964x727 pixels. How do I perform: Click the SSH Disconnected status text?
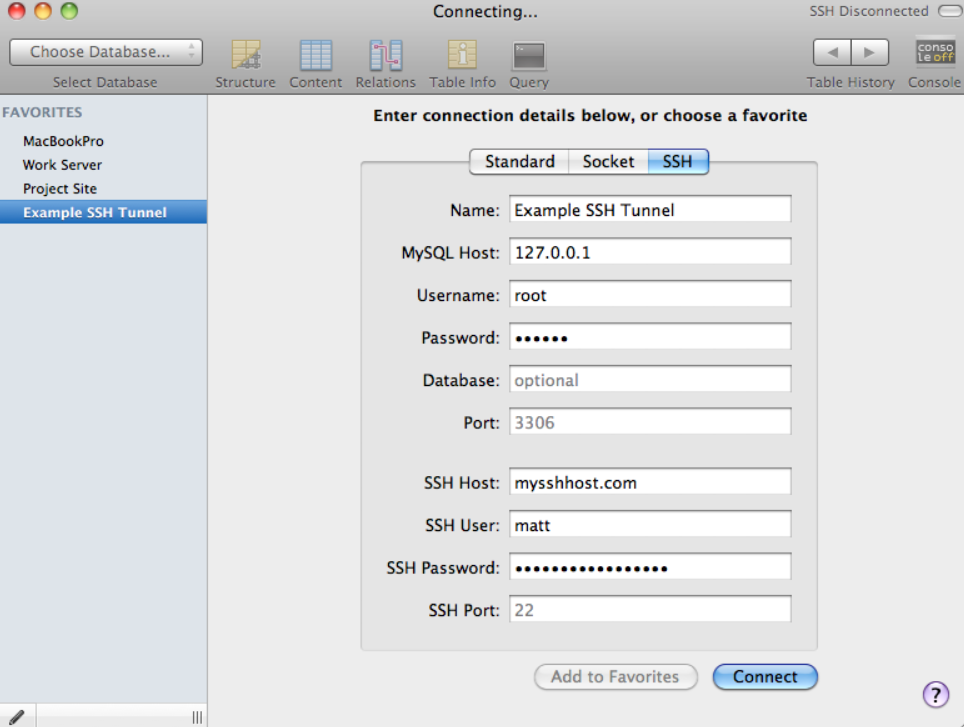pyautogui.click(x=869, y=11)
